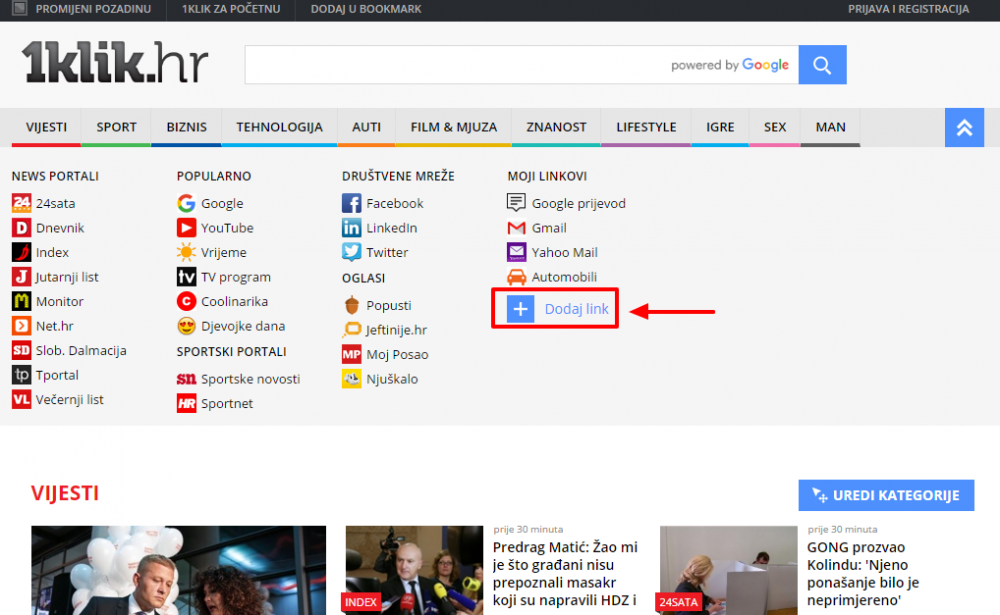The width and height of the screenshot is (1000, 615).
Task: Click the Popusti acorn icon
Action: click(x=351, y=305)
